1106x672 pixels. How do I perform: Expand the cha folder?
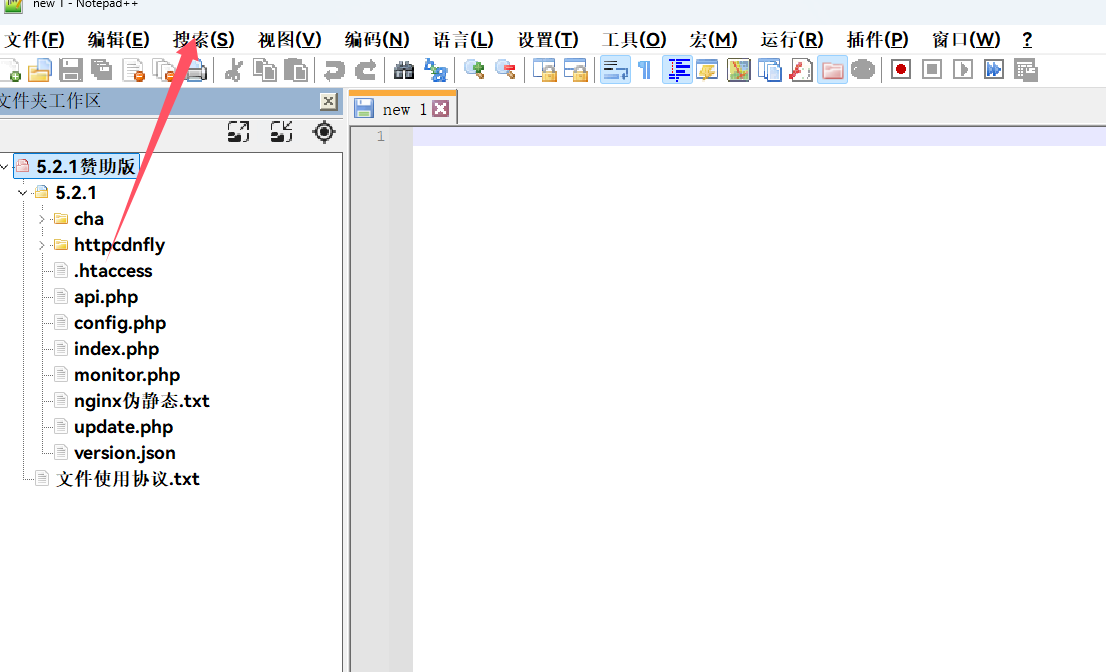[x=42, y=219]
